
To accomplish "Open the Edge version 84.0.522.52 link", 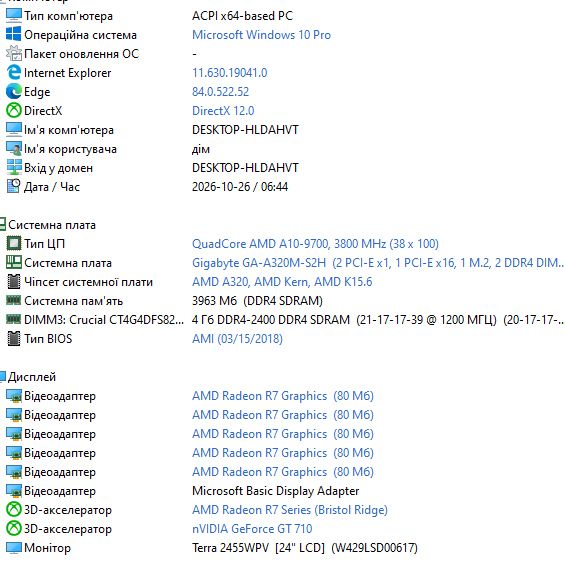I will click(x=220, y=92).
